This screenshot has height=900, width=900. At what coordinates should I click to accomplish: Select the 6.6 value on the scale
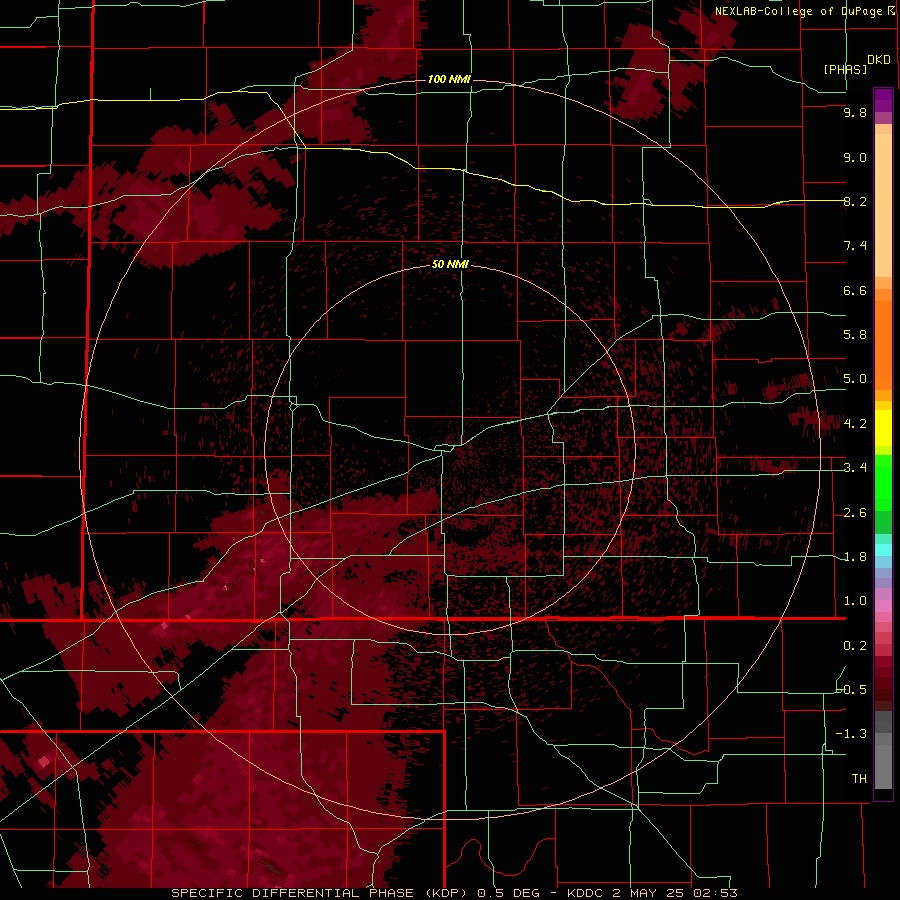click(x=855, y=290)
